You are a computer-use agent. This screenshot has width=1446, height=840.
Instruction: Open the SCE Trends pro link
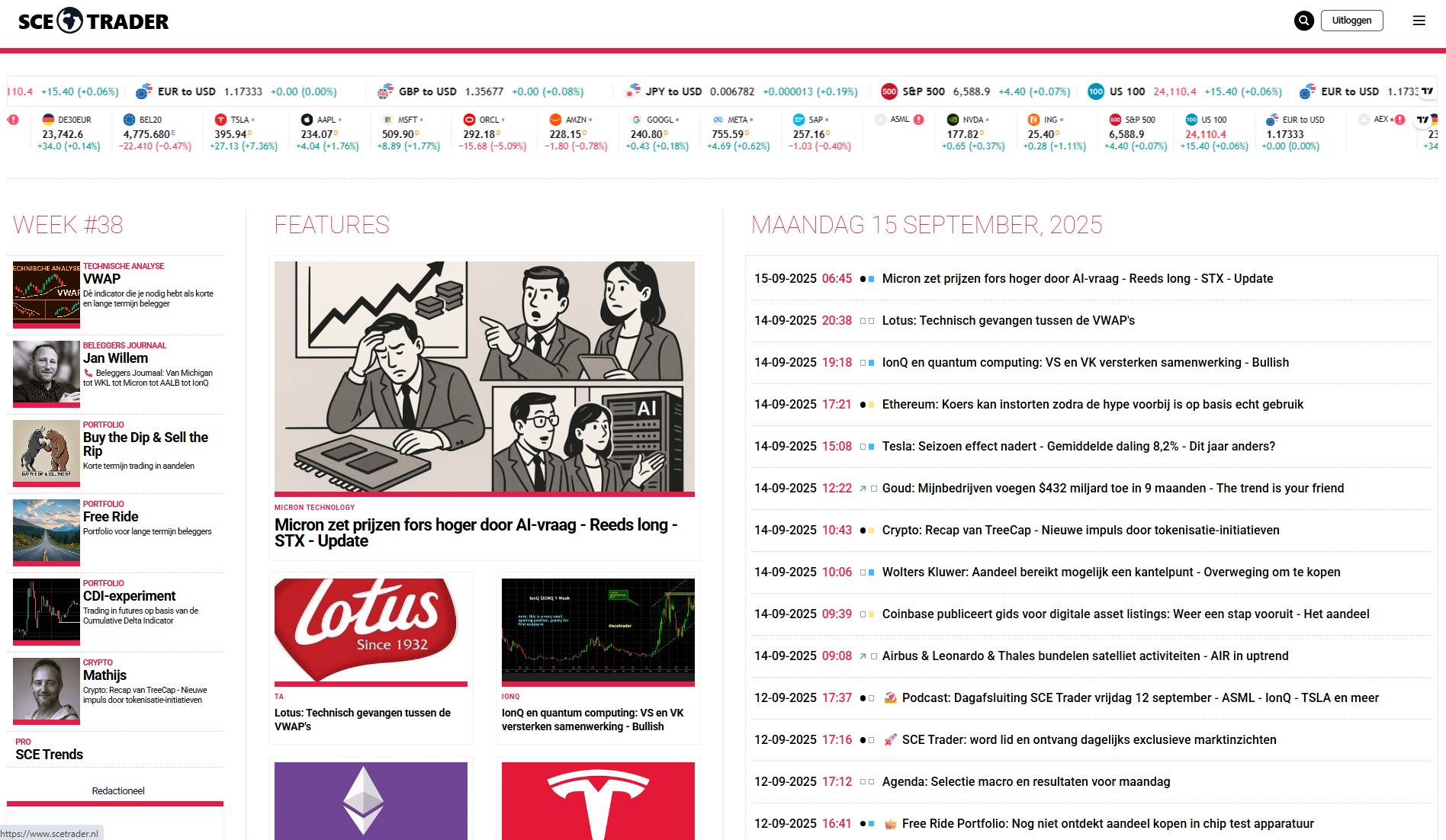click(50, 755)
